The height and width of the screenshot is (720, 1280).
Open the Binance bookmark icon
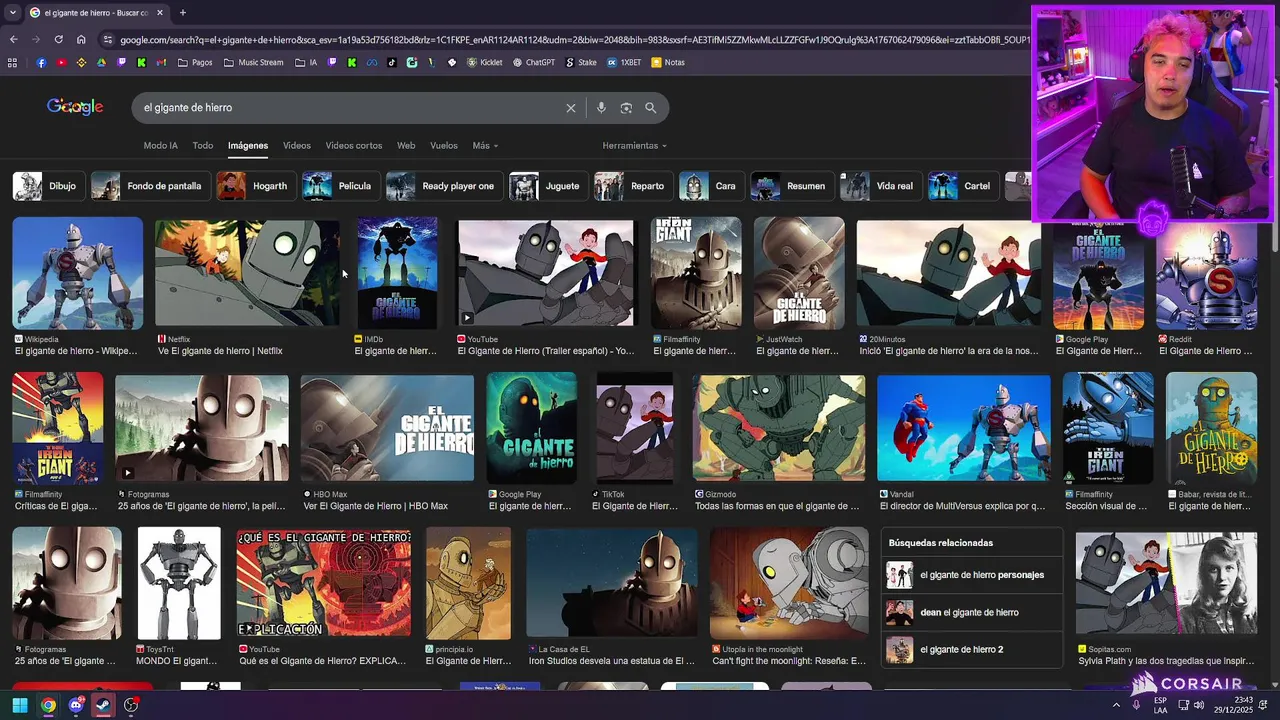[81, 62]
